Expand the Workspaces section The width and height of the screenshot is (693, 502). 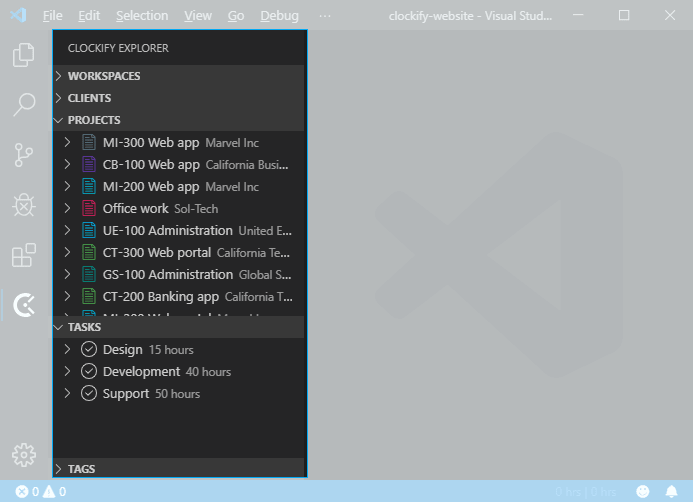pyautogui.click(x=179, y=76)
